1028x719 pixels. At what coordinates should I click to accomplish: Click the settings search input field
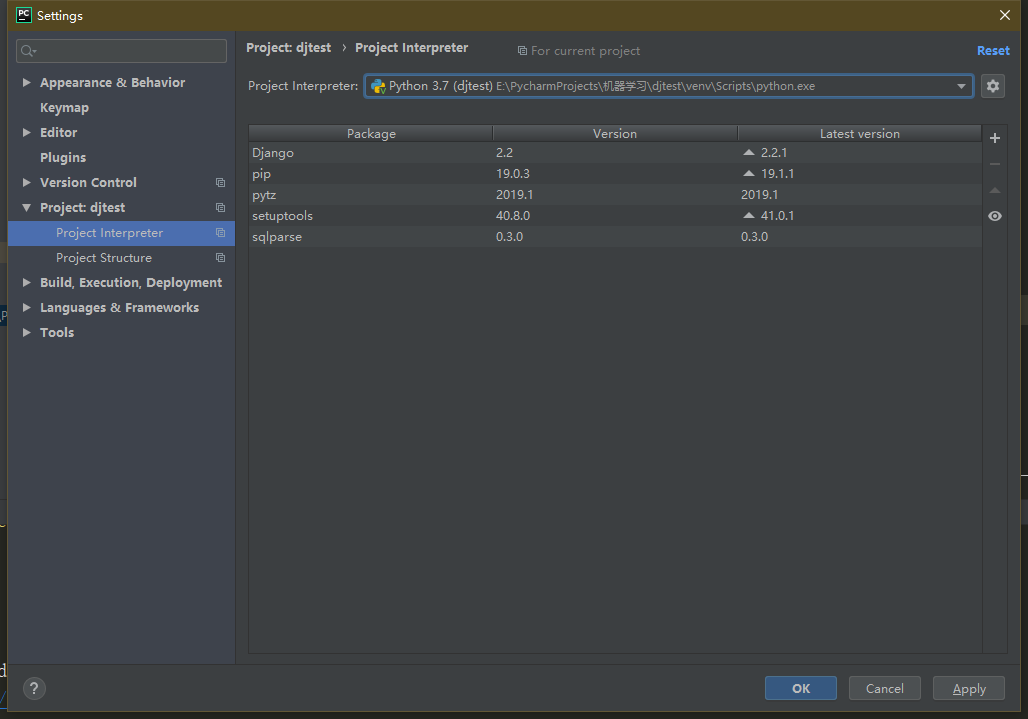(121, 51)
